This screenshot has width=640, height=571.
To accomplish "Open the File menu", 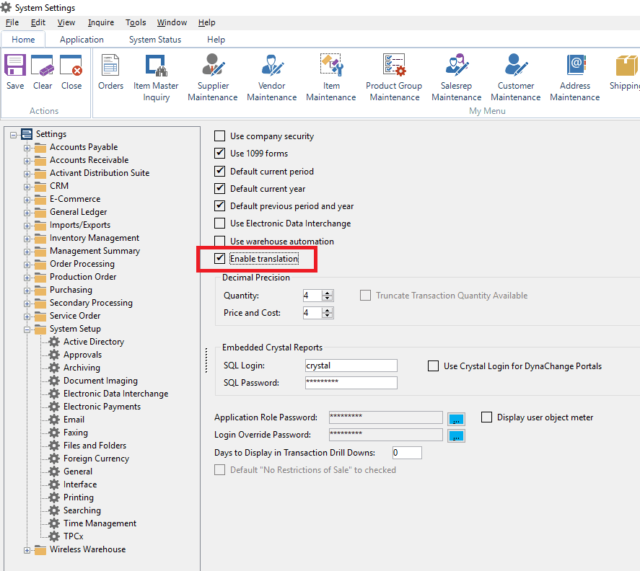I will coord(12,22).
